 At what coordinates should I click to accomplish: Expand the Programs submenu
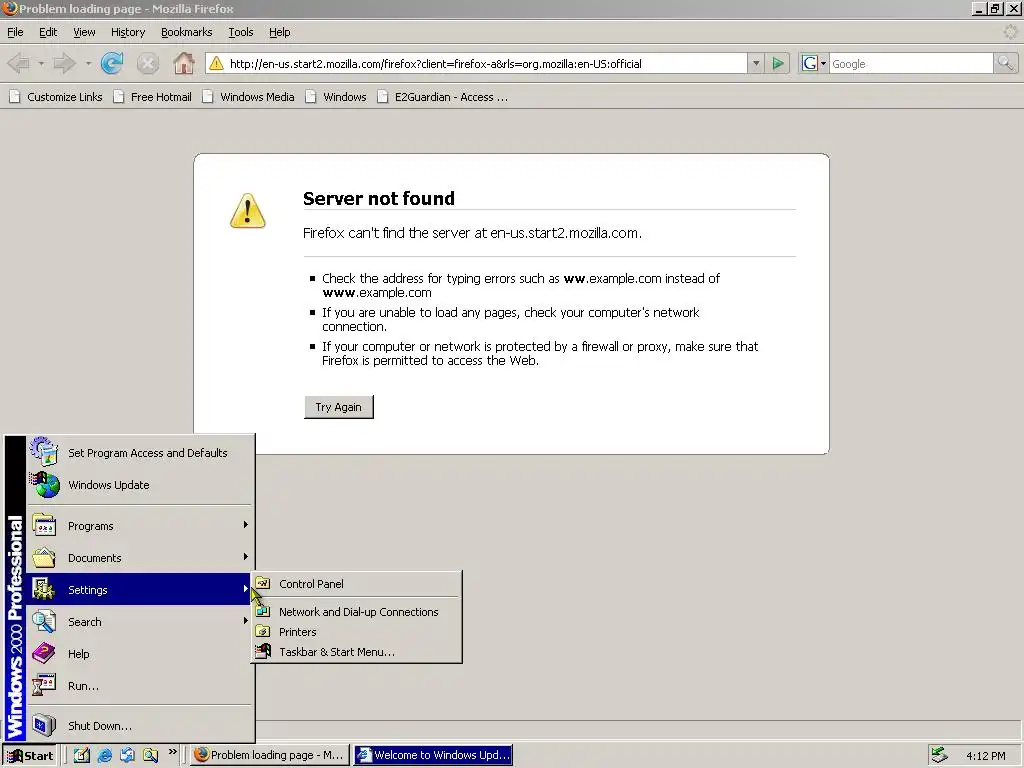[x=140, y=526]
